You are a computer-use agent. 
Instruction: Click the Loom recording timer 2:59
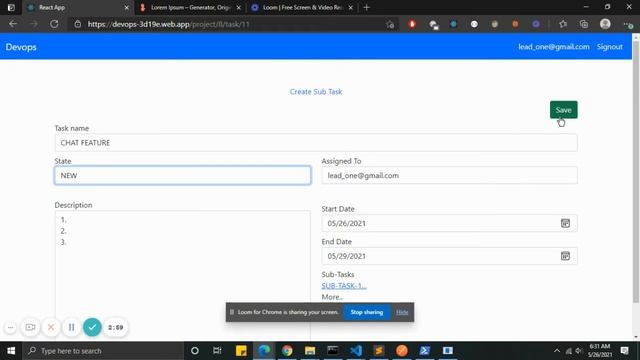[x=116, y=327]
